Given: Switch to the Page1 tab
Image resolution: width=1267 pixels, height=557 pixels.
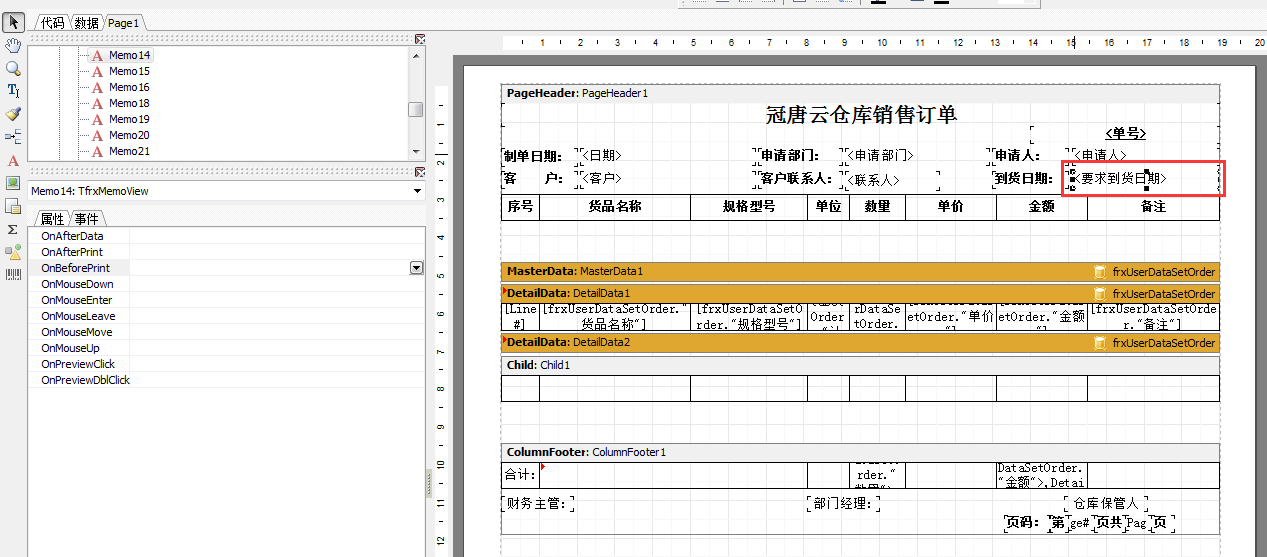Looking at the screenshot, I should [x=123, y=22].
